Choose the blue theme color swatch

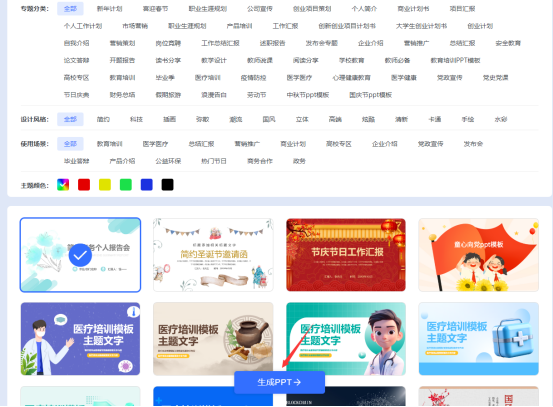coord(147,184)
